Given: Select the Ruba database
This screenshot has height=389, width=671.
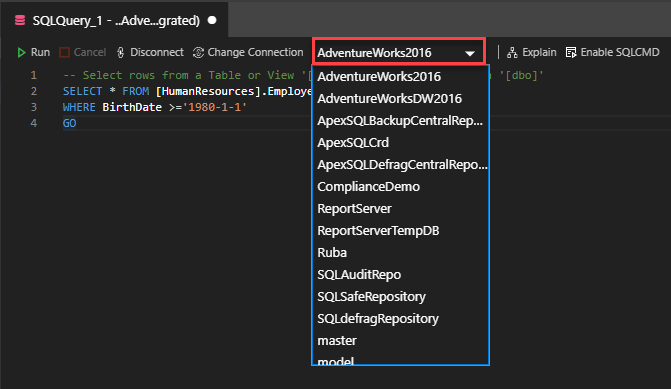Looking at the screenshot, I should click(401, 252).
